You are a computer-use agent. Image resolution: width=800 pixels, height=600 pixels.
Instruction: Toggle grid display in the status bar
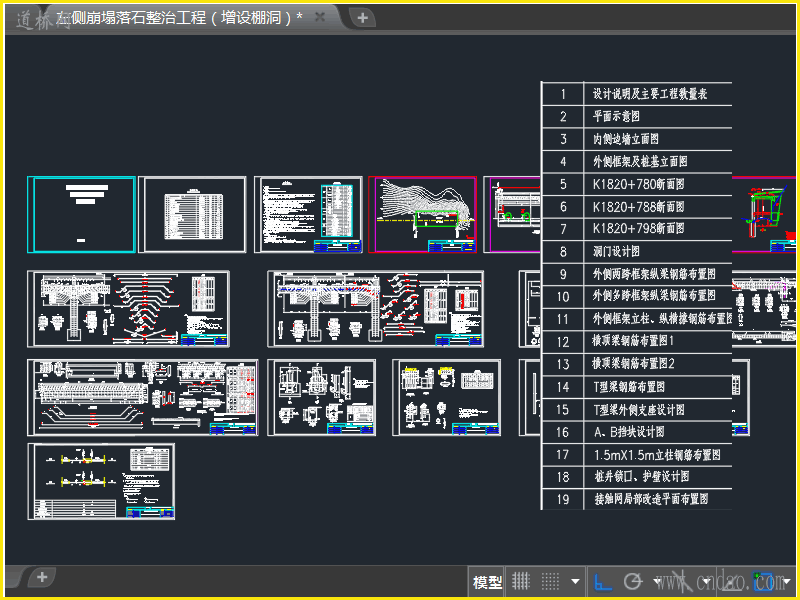521,581
